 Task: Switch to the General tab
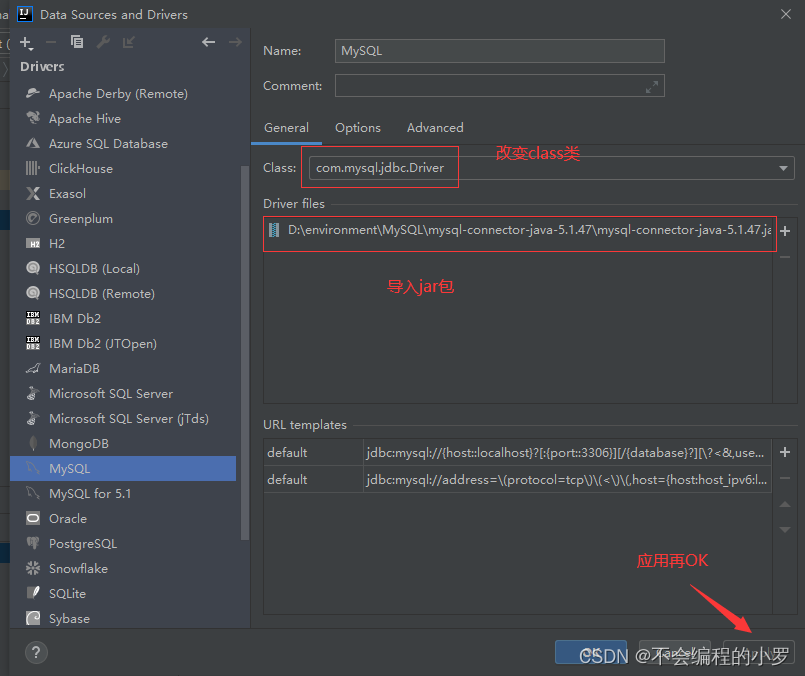[286, 128]
